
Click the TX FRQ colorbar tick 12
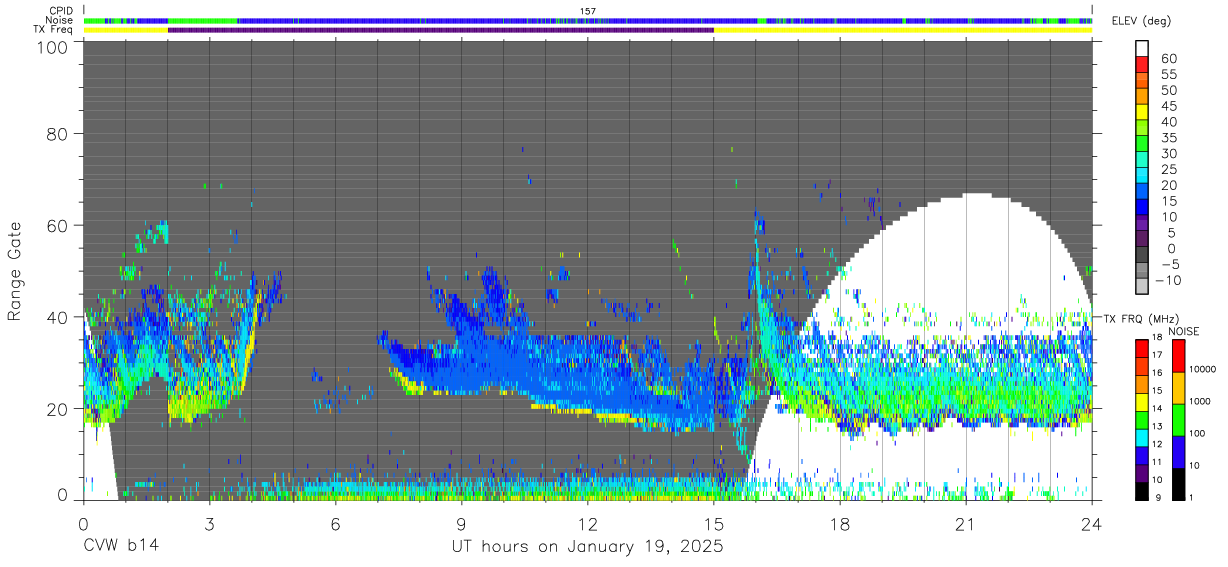(1157, 444)
